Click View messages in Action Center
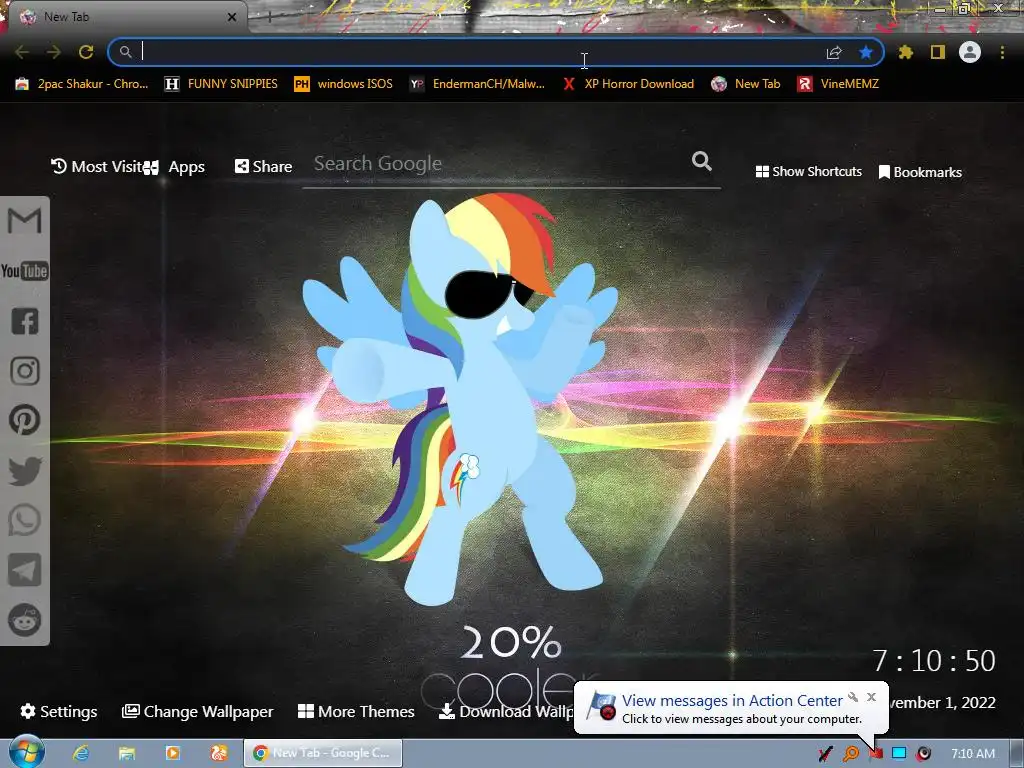Image resolution: width=1024 pixels, height=768 pixels. (x=732, y=700)
